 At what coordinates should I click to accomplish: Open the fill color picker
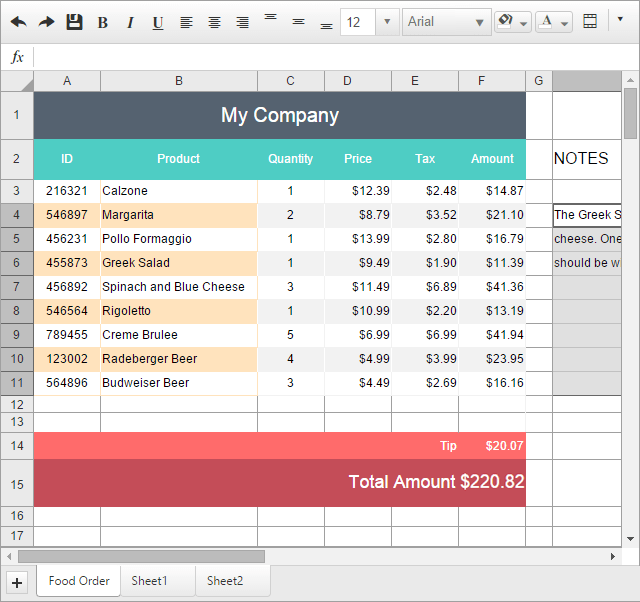point(513,22)
